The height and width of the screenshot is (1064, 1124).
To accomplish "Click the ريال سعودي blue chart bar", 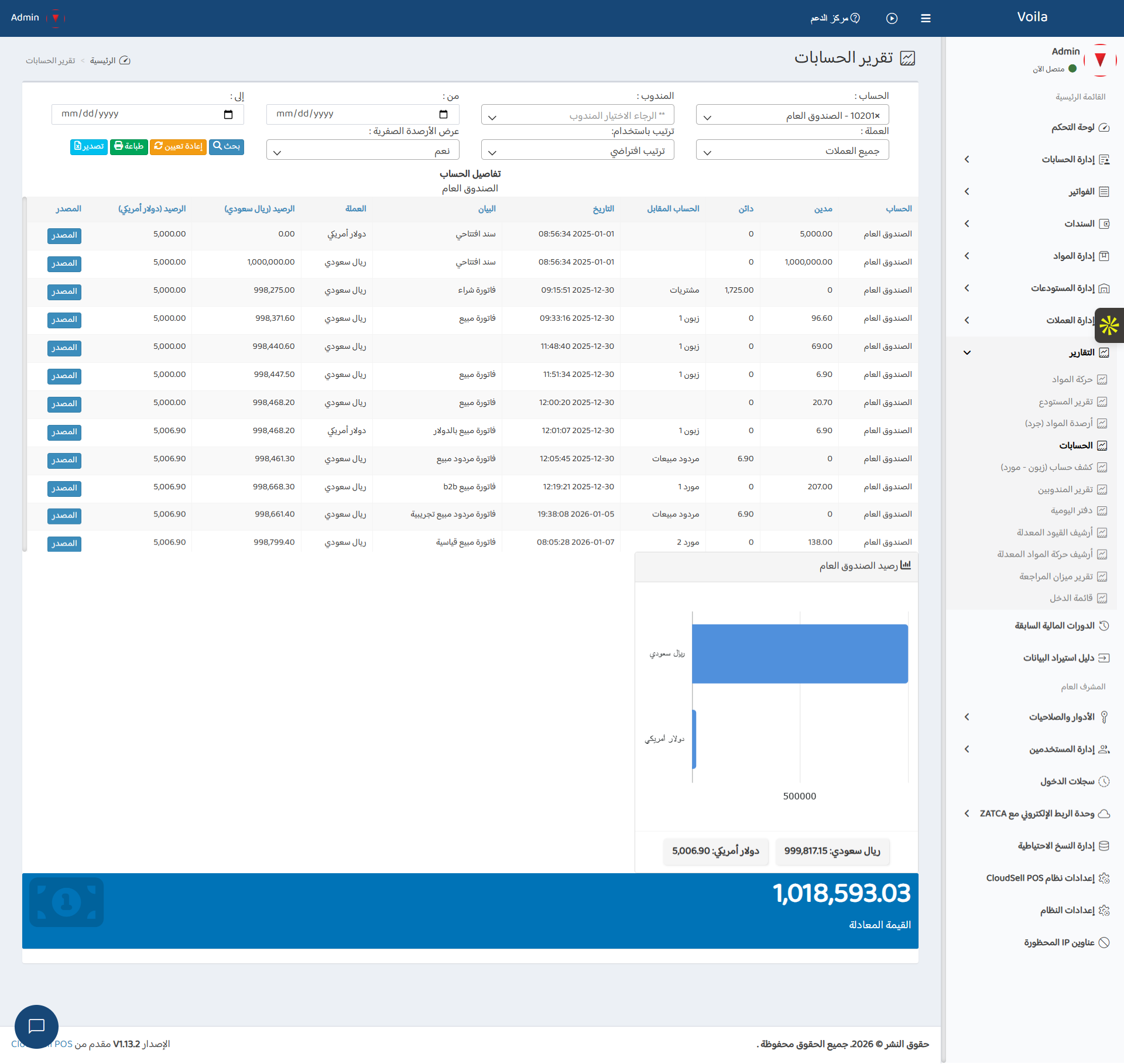I will coord(800,654).
